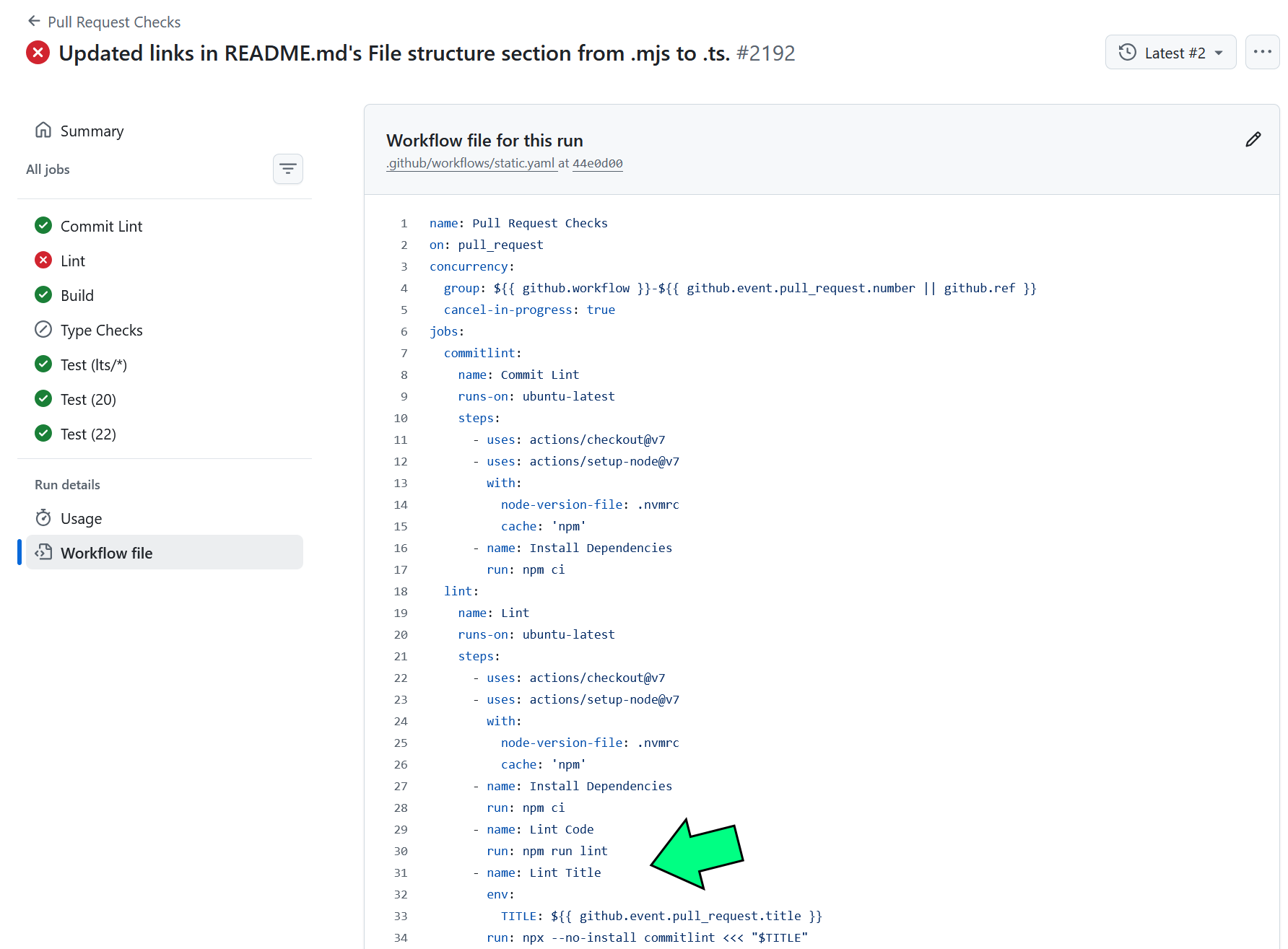Click the failed status icon beside run title
This screenshot has height=949, width=1288.
(38, 53)
